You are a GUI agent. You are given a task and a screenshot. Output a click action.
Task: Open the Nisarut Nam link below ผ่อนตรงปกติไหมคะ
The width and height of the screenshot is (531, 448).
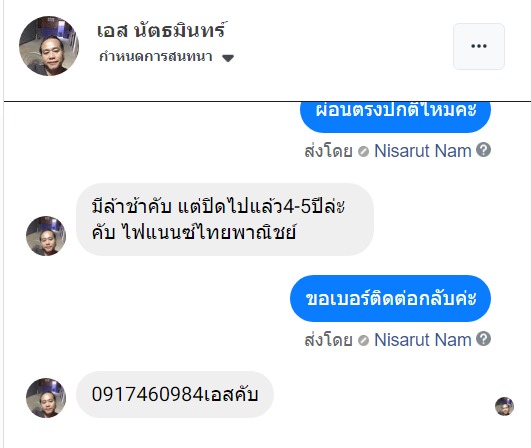[423, 151]
